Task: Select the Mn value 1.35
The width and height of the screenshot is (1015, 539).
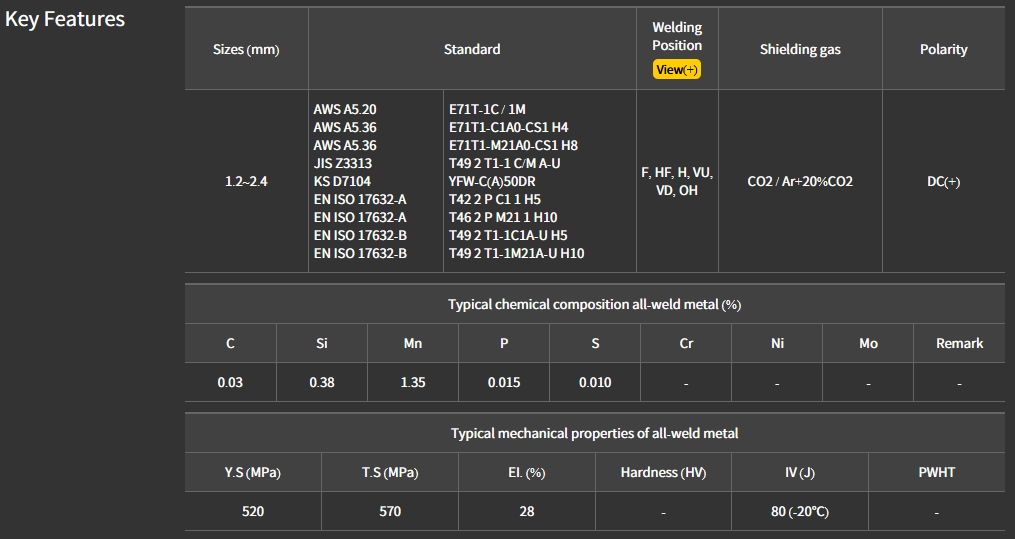Action: 412,382
